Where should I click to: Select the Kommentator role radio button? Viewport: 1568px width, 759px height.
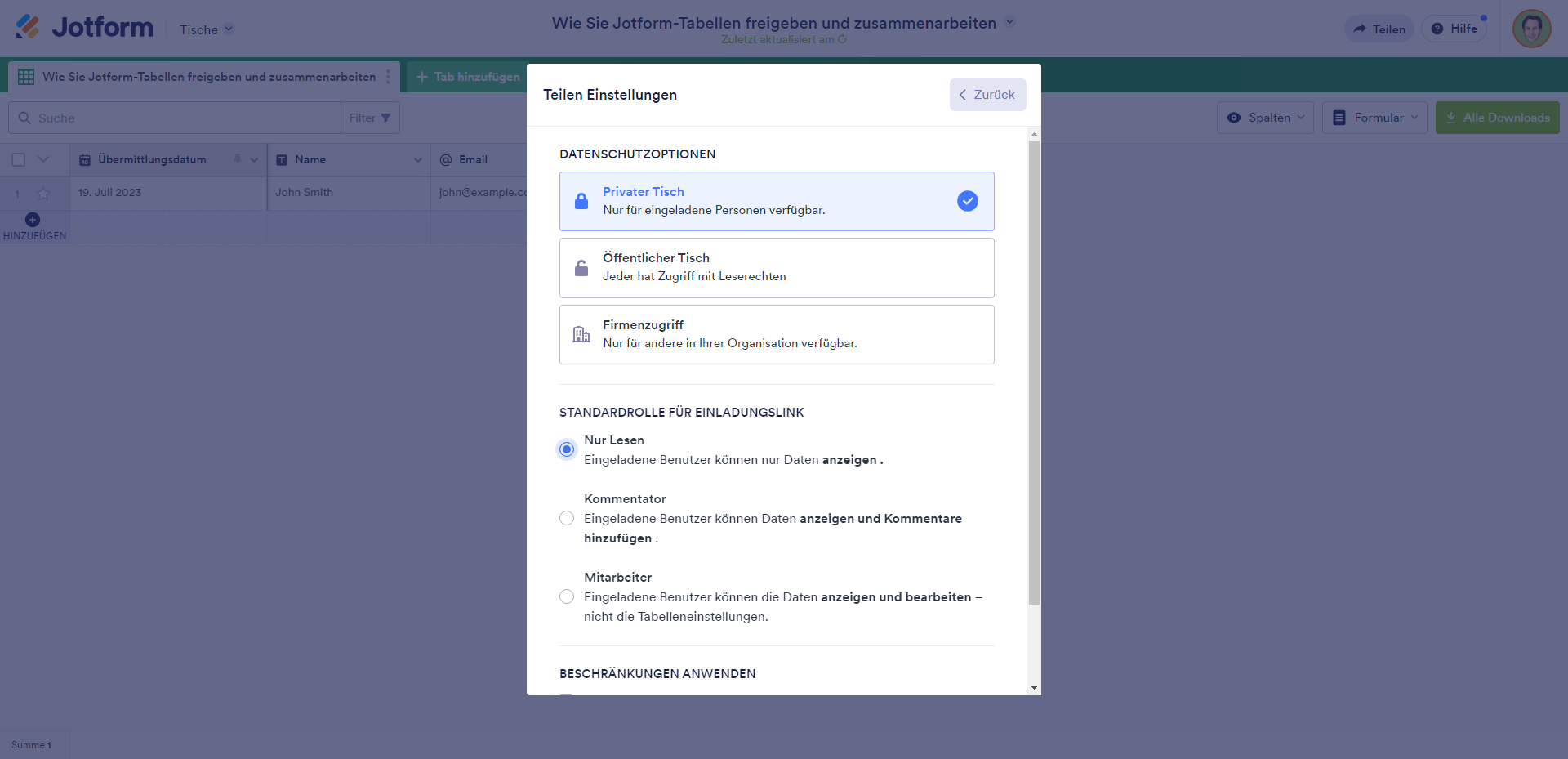[567, 518]
